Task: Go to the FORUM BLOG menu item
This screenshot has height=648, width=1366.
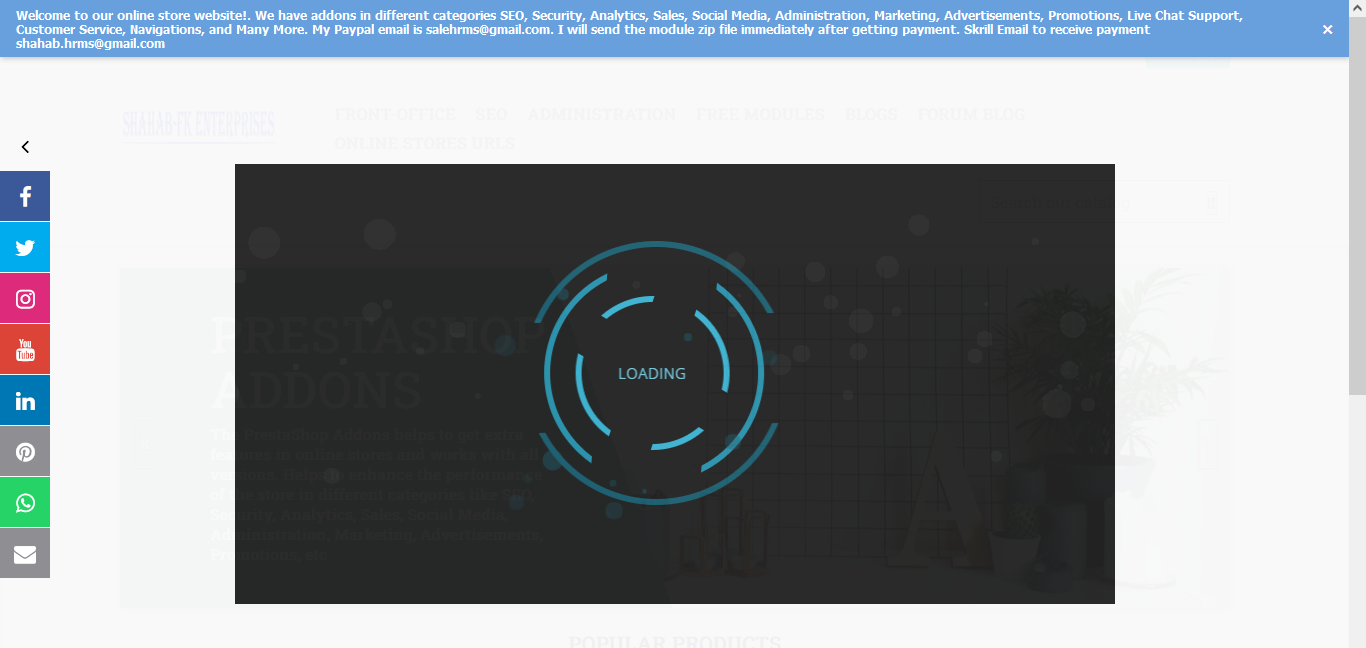Action: pyautogui.click(x=971, y=114)
